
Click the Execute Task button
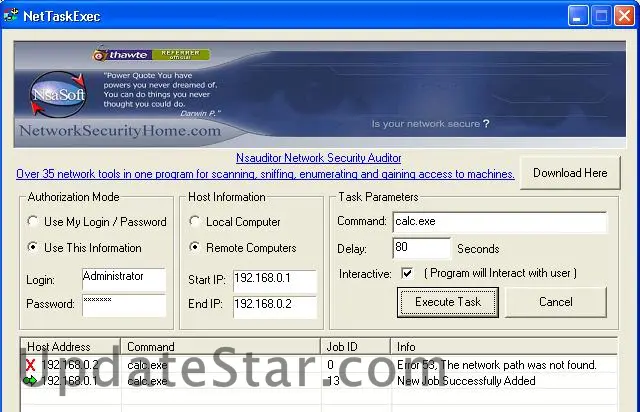(448, 302)
